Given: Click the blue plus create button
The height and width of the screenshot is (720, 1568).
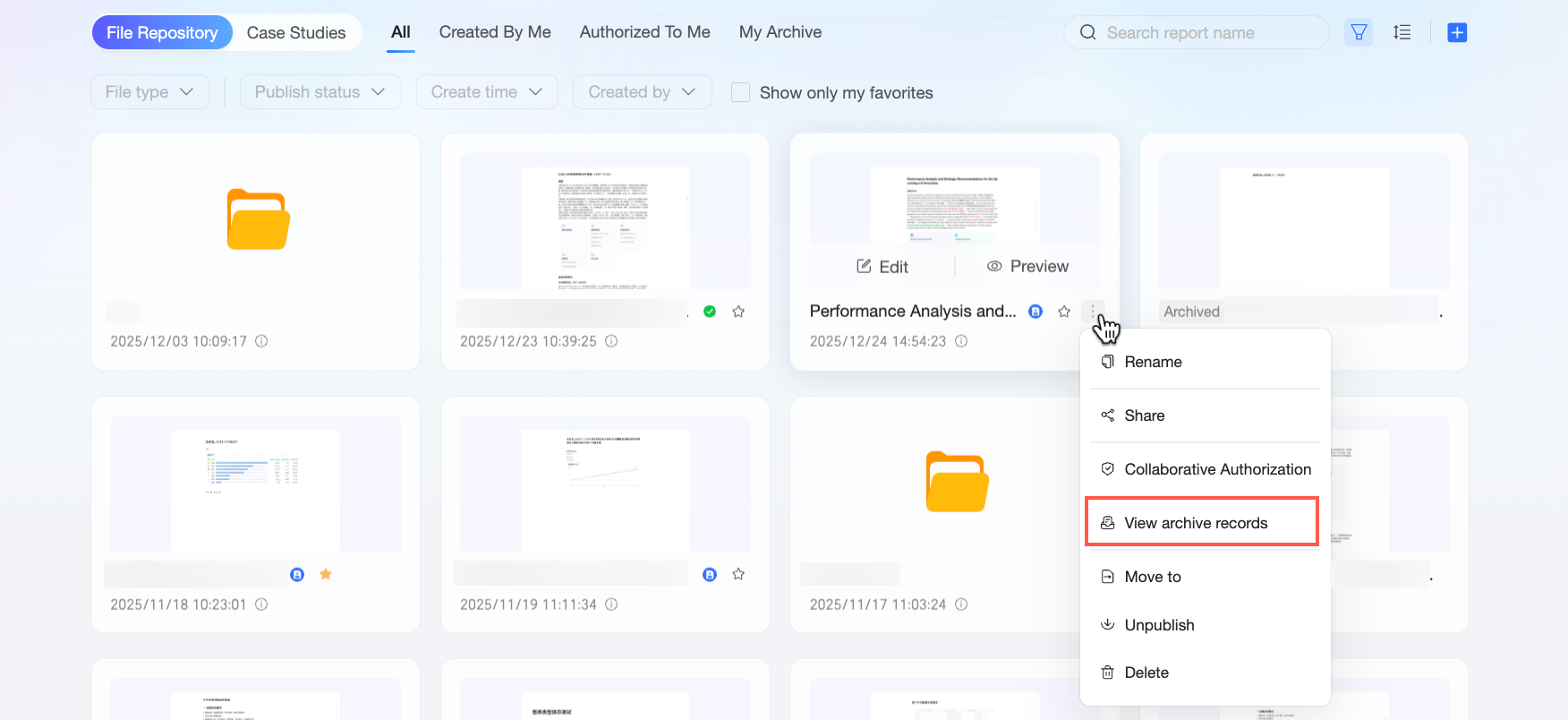Looking at the screenshot, I should coord(1457,33).
